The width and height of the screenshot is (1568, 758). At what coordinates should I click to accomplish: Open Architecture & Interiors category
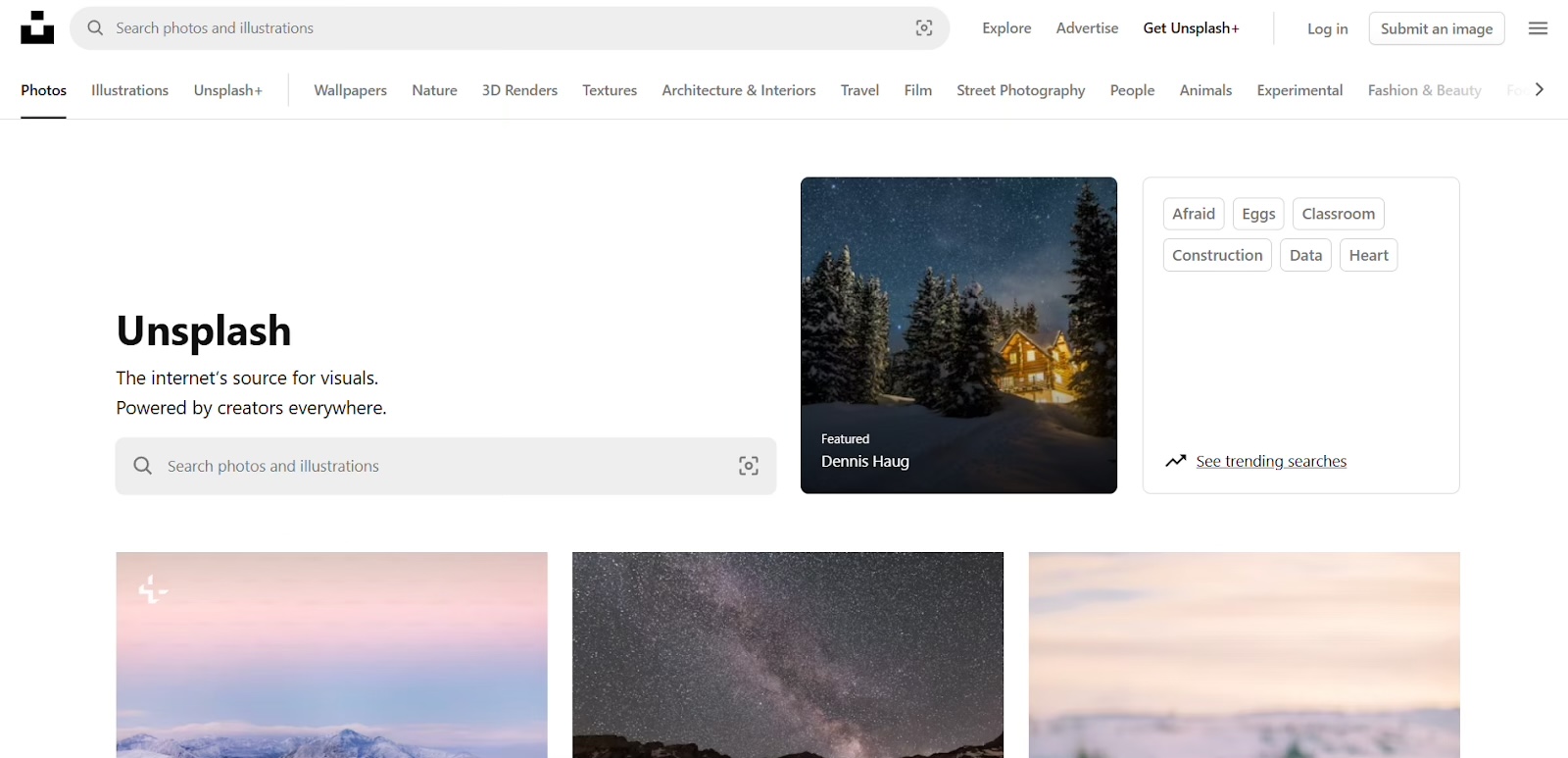point(739,90)
